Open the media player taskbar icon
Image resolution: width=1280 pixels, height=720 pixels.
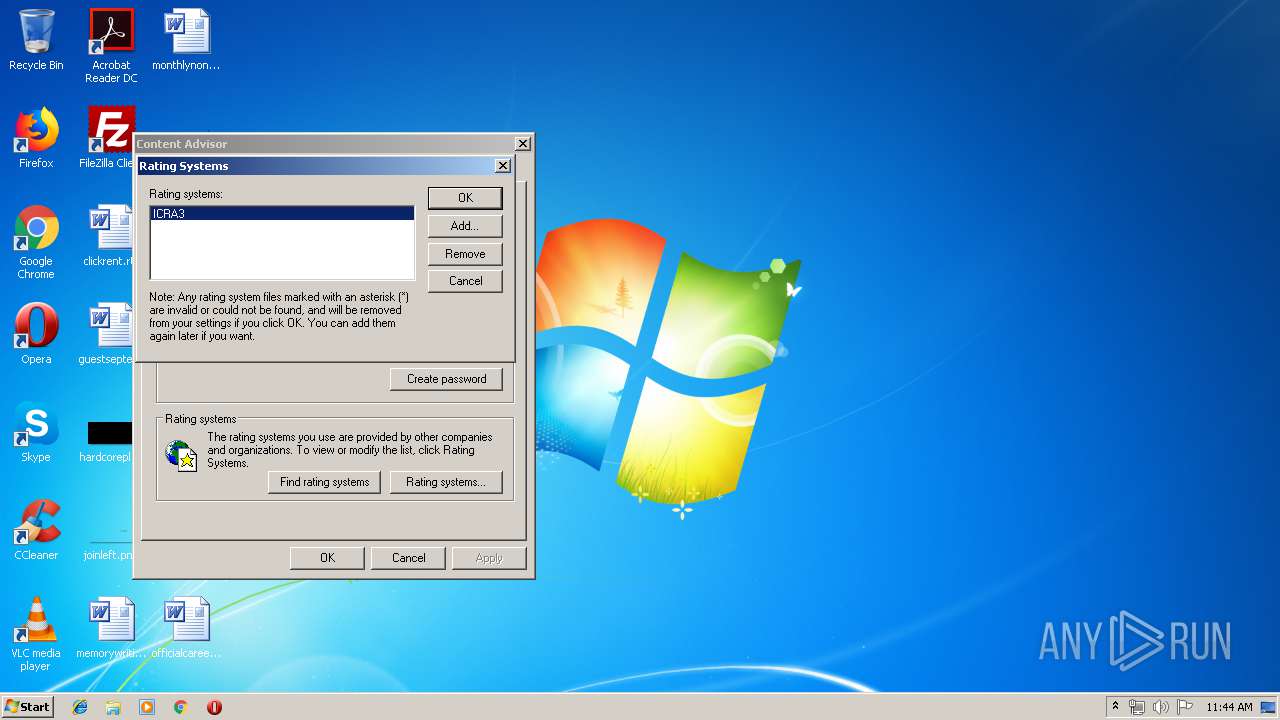click(147, 707)
